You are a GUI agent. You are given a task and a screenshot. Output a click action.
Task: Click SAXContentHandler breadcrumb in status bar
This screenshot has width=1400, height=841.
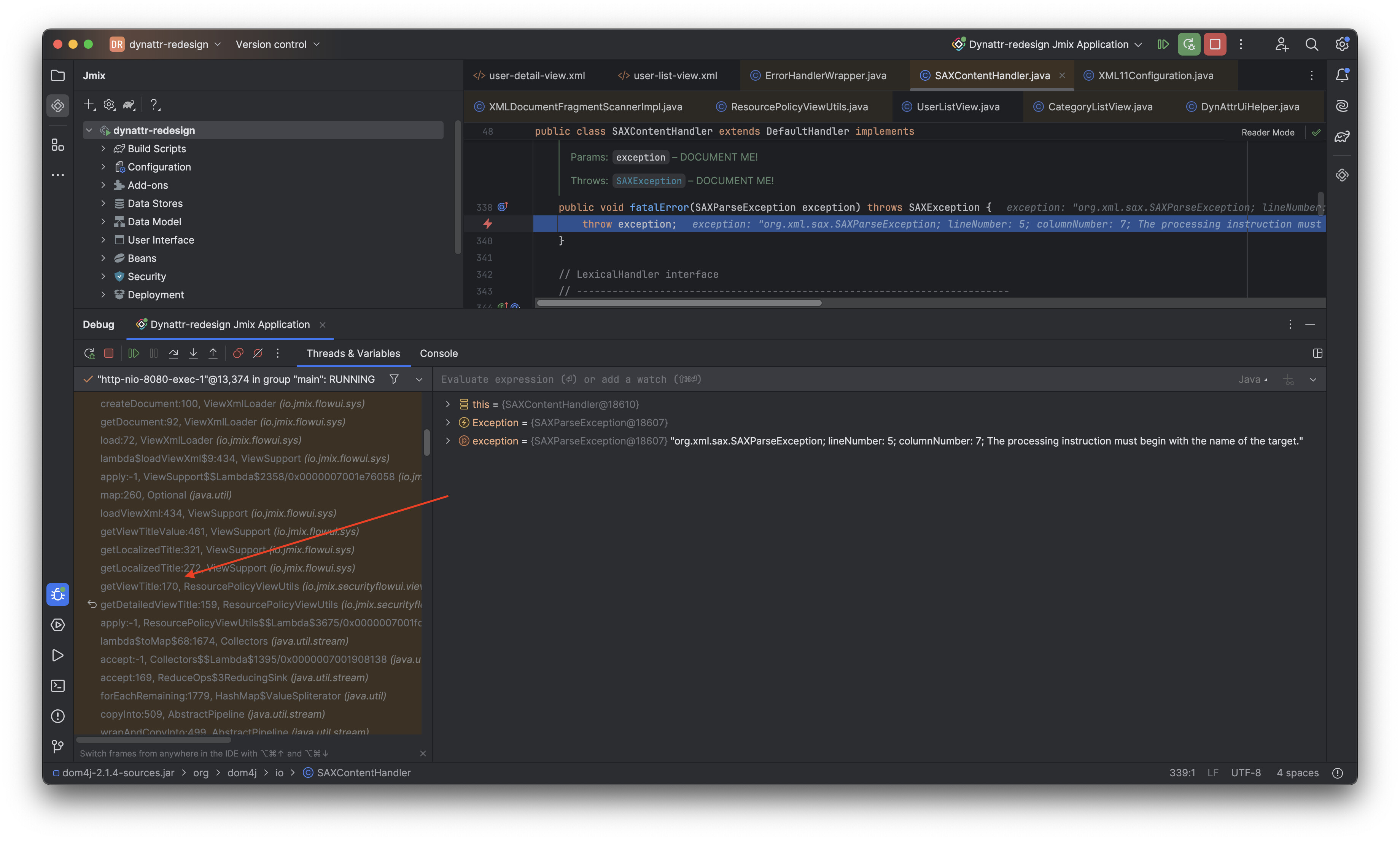click(357, 773)
